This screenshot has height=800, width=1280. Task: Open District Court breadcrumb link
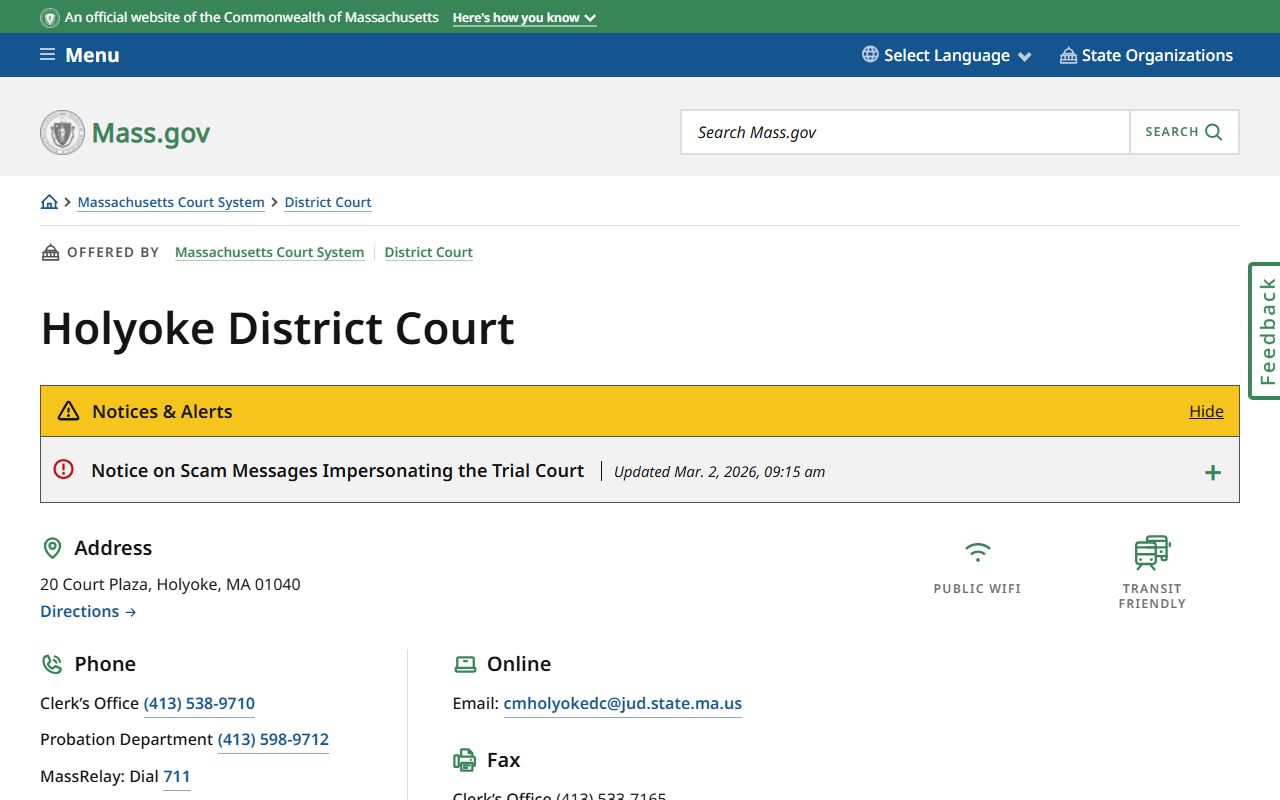tap(328, 202)
